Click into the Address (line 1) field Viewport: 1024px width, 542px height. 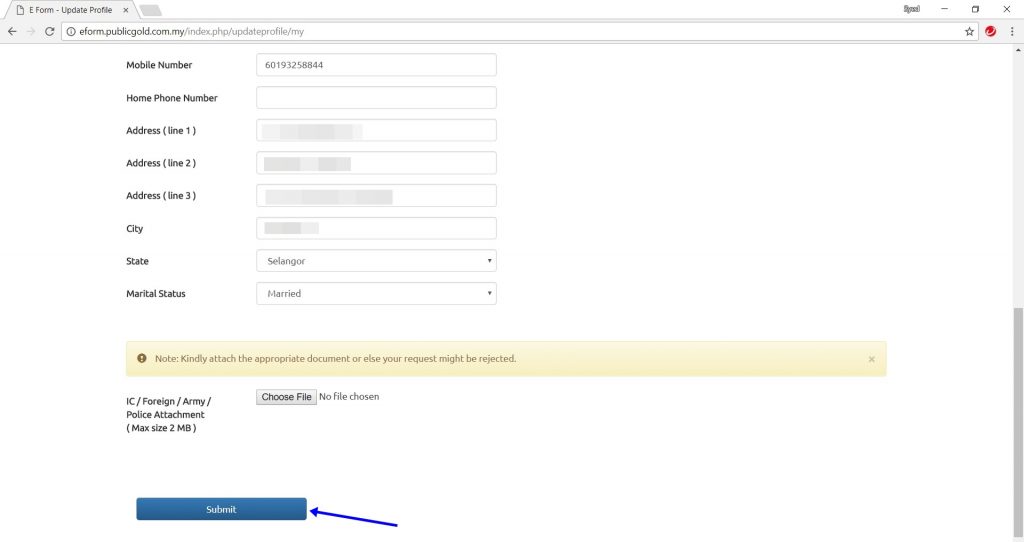coord(376,131)
